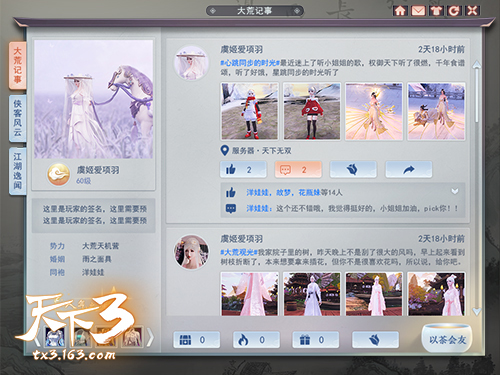The width and height of the screenshot is (500, 375).
Task: Share the first post with arrow button
Action: click(x=409, y=170)
